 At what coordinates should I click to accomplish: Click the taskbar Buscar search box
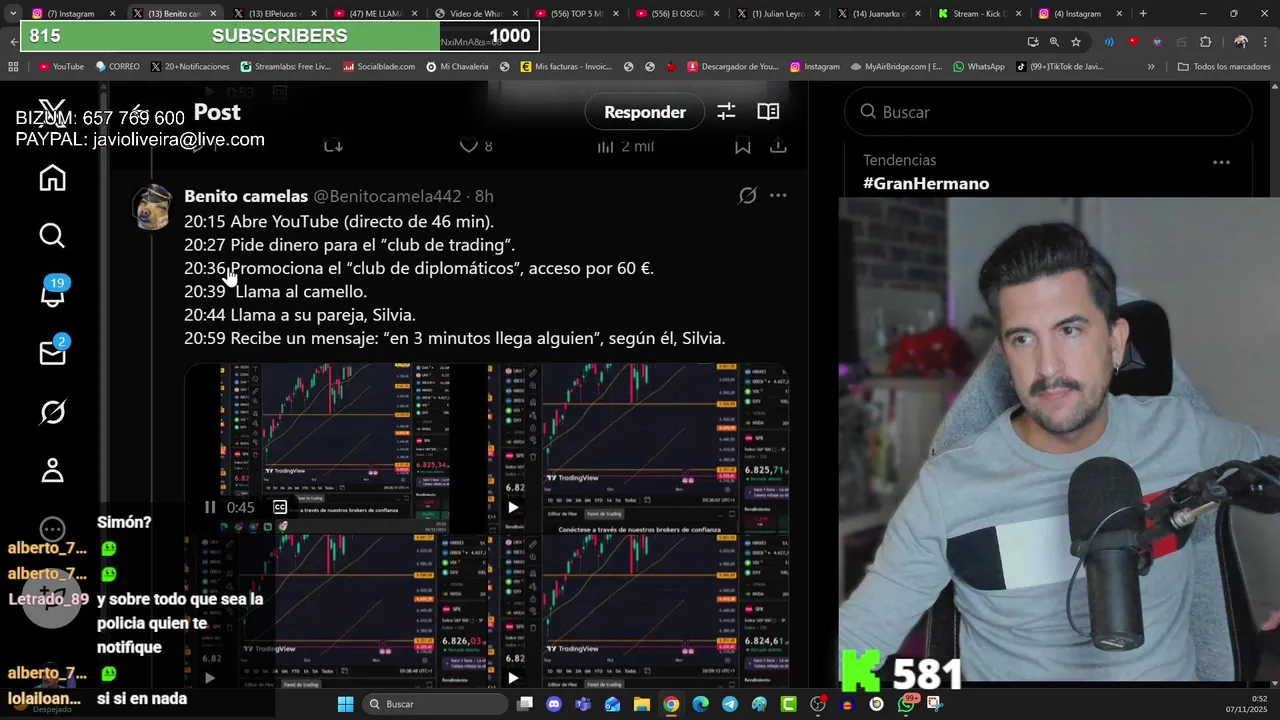[x=434, y=704]
